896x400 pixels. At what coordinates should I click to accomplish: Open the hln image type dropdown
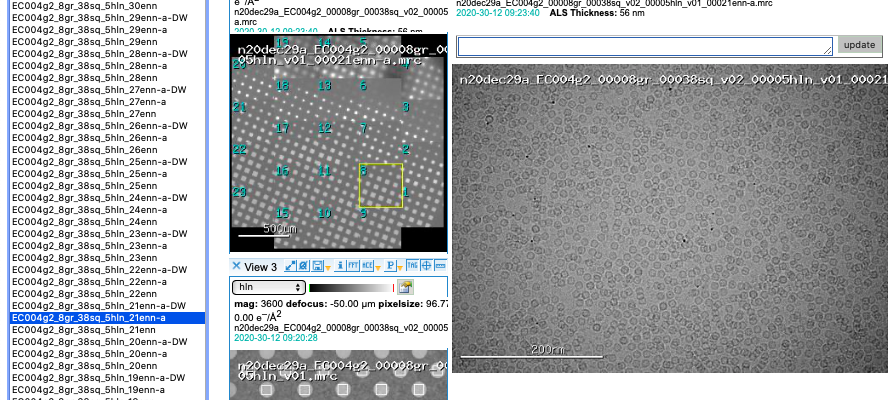click(x=269, y=287)
